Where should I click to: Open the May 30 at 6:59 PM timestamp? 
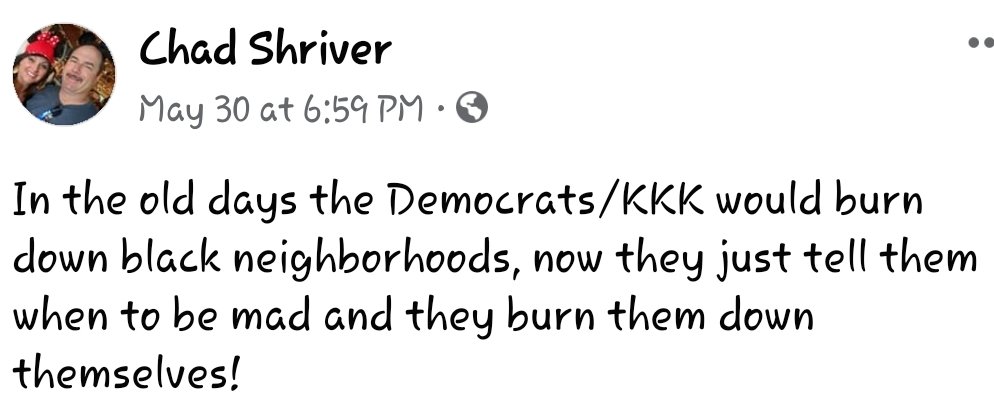(280, 109)
